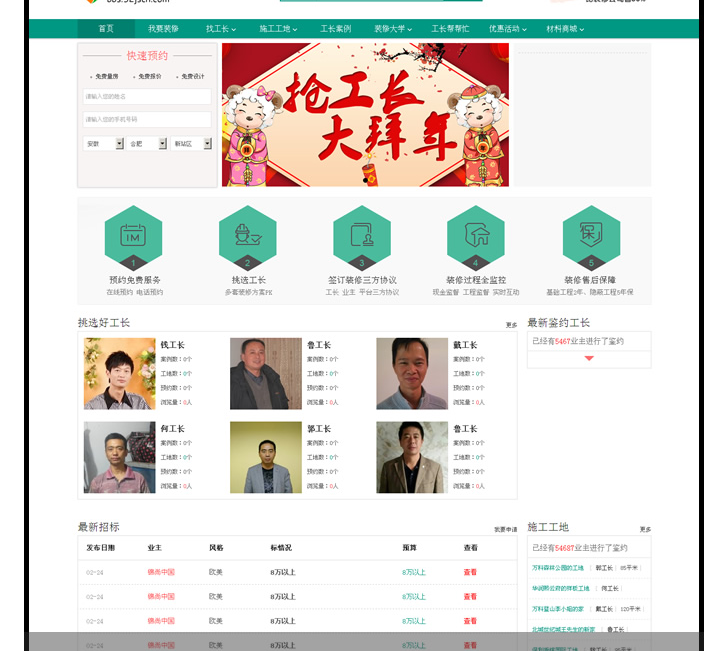Screen dimensions: 714x651
Task: Click the 钱工长 name in the foreman card
Action: [x=173, y=345]
